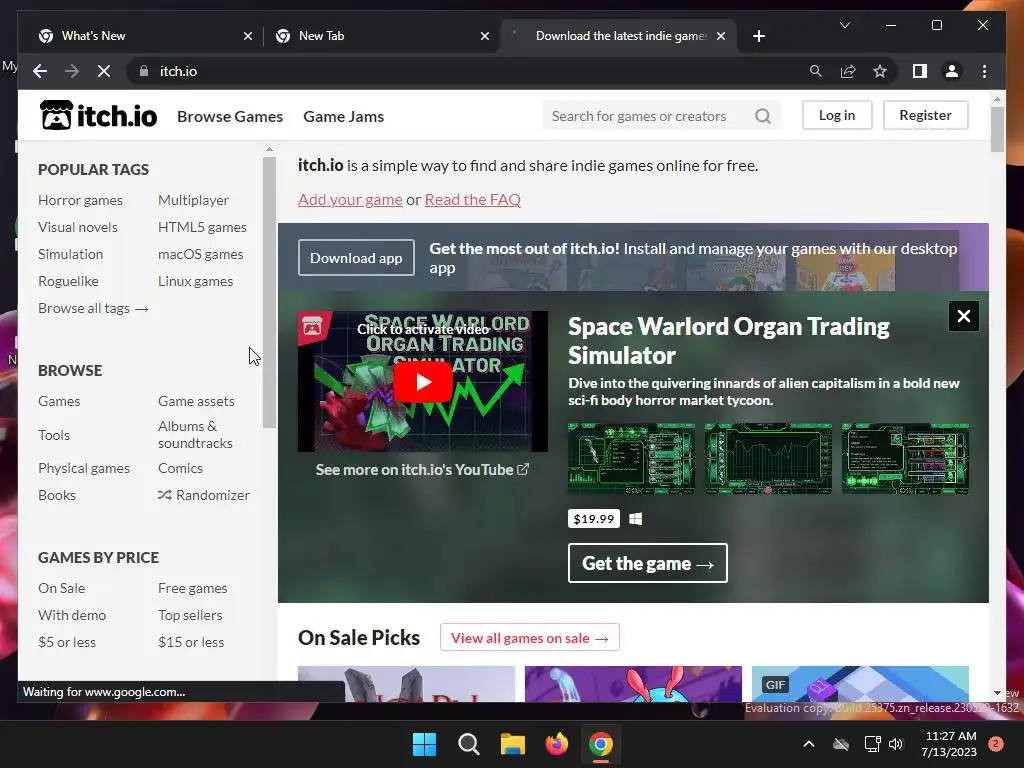Open Chrome zoom search icon in address bar
The image size is (1024, 768).
[815, 71]
